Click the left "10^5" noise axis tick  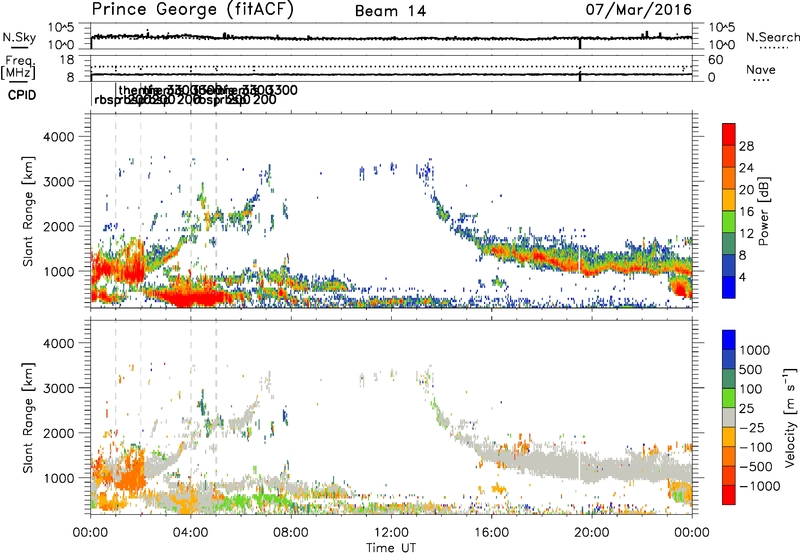pyautogui.click(x=61, y=27)
